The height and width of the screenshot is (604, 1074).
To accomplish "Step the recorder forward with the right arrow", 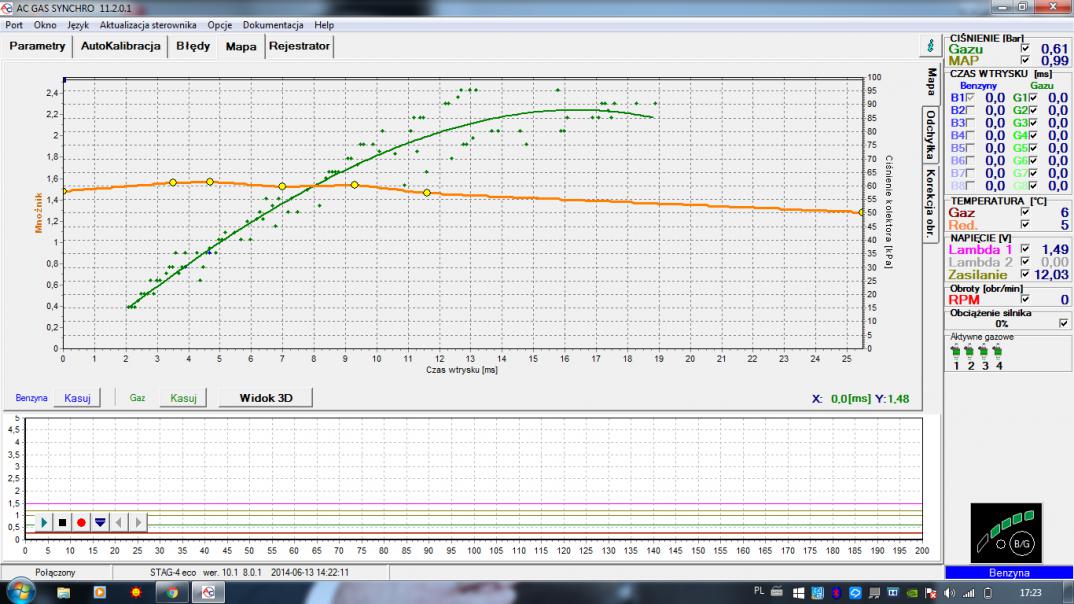I will (138, 522).
